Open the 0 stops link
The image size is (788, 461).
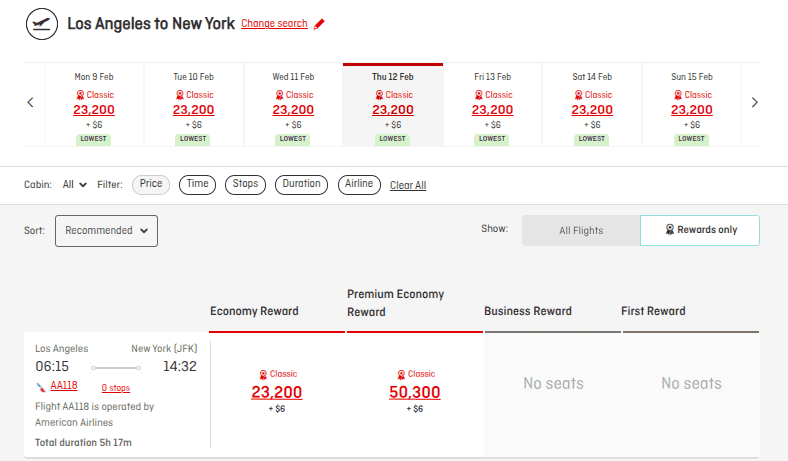pyautogui.click(x=116, y=388)
